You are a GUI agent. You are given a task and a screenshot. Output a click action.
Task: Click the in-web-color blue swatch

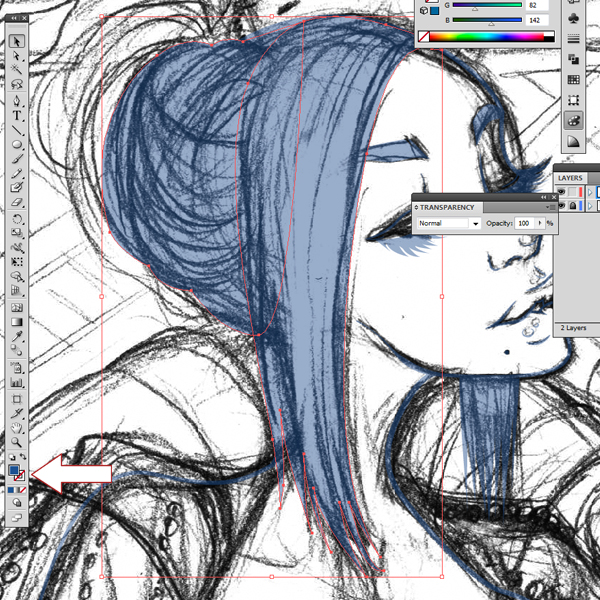(434, 11)
